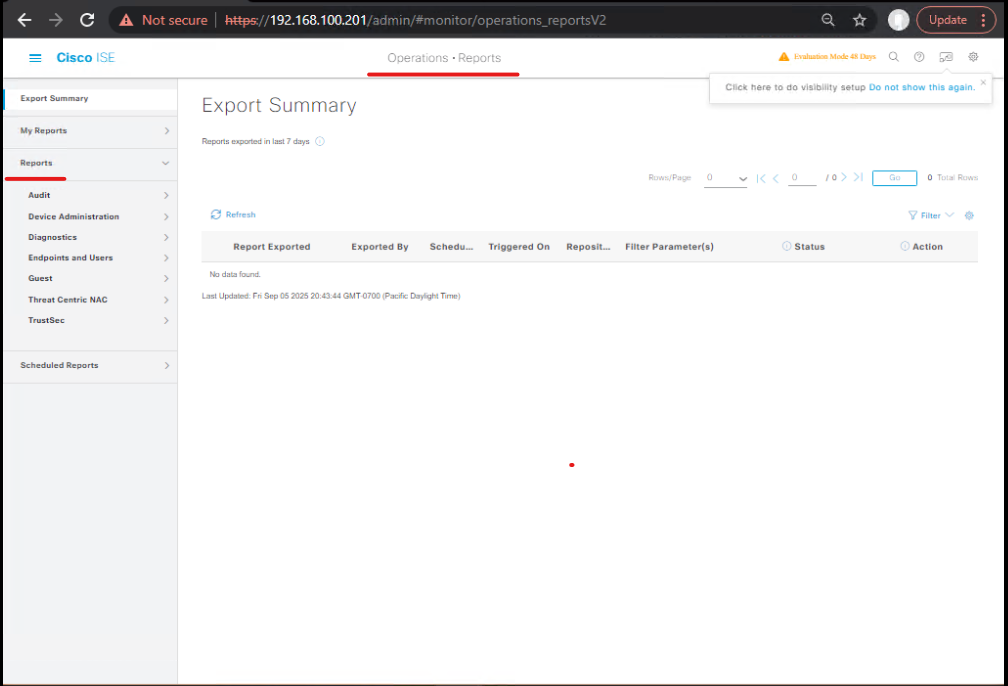The height and width of the screenshot is (686, 1008).
Task: Open the Rows/Page dropdown
Action: coord(726,178)
